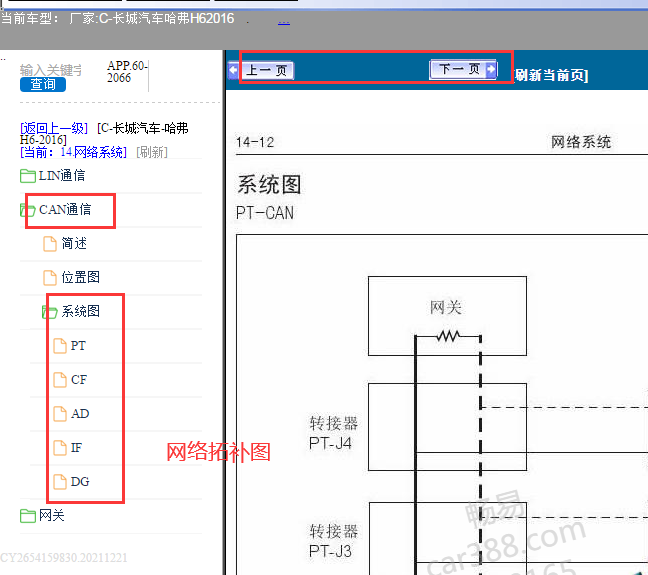
Task: Click the 位置图 page icon
Action: pyautogui.click(x=50, y=277)
